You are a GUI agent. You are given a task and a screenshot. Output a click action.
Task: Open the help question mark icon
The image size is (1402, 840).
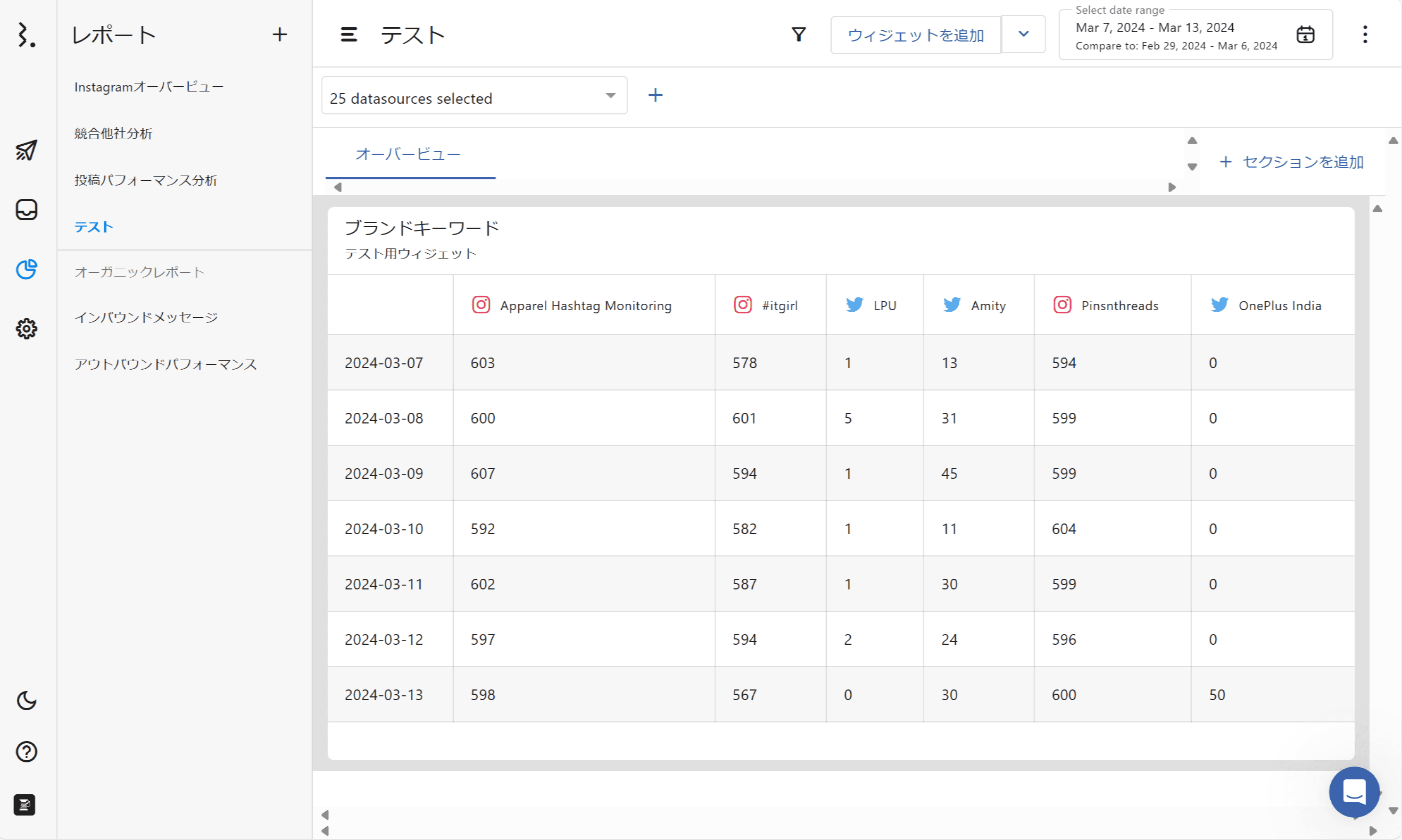tap(26, 752)
